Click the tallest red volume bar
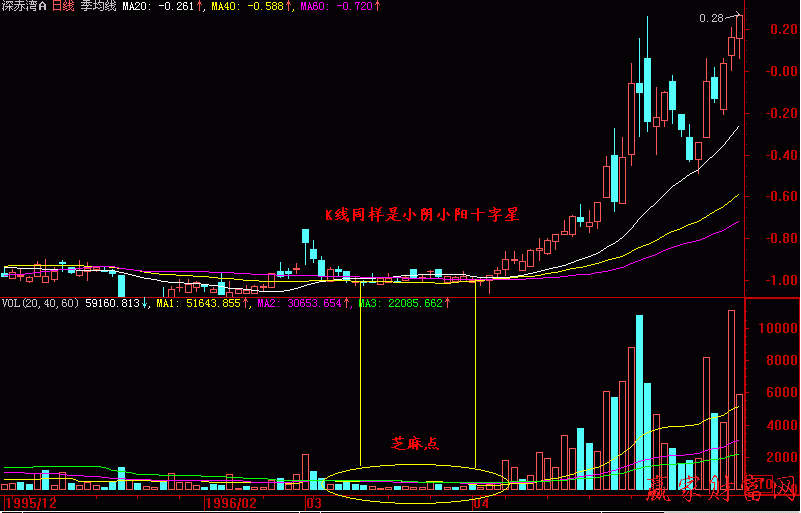The height and width of the screenshot is (513, 801). pyautogui.click(x=731, y=400)
